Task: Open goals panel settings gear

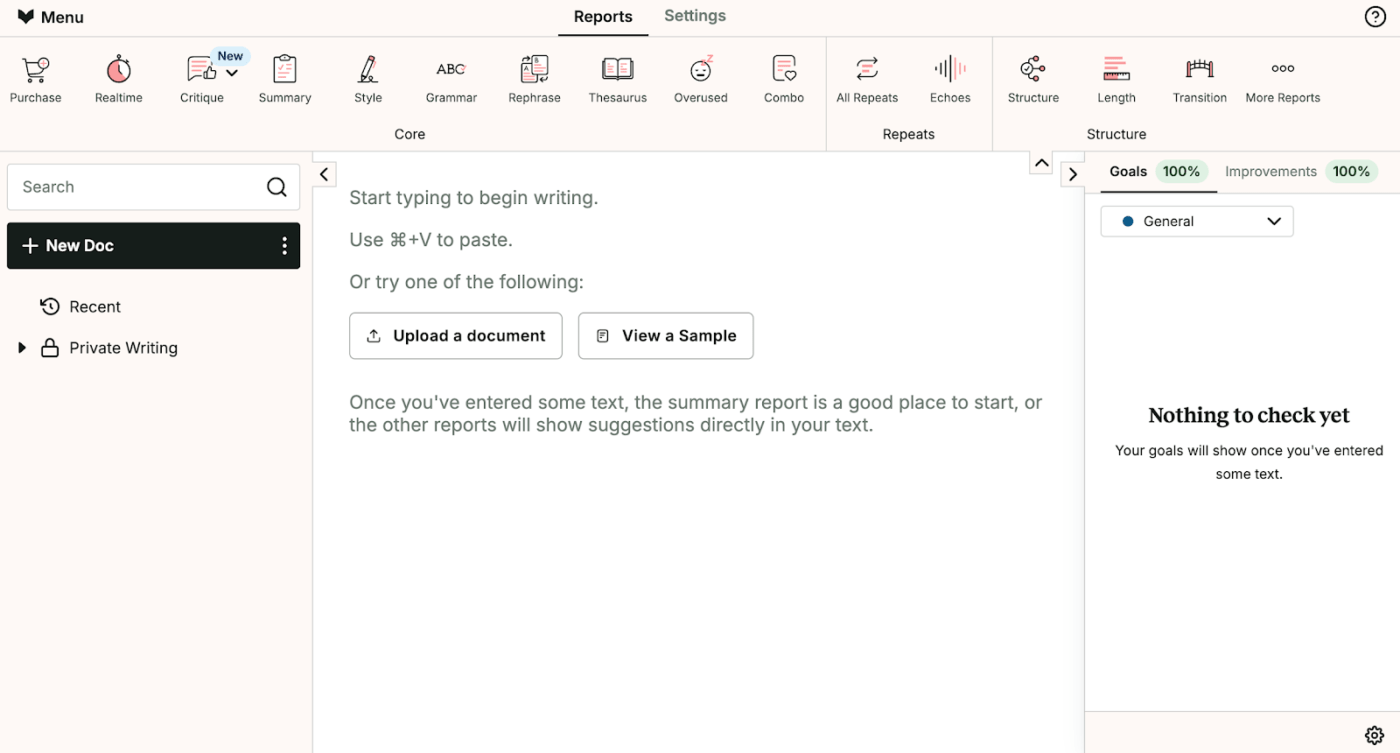Action: click(x=1375, y=735)
